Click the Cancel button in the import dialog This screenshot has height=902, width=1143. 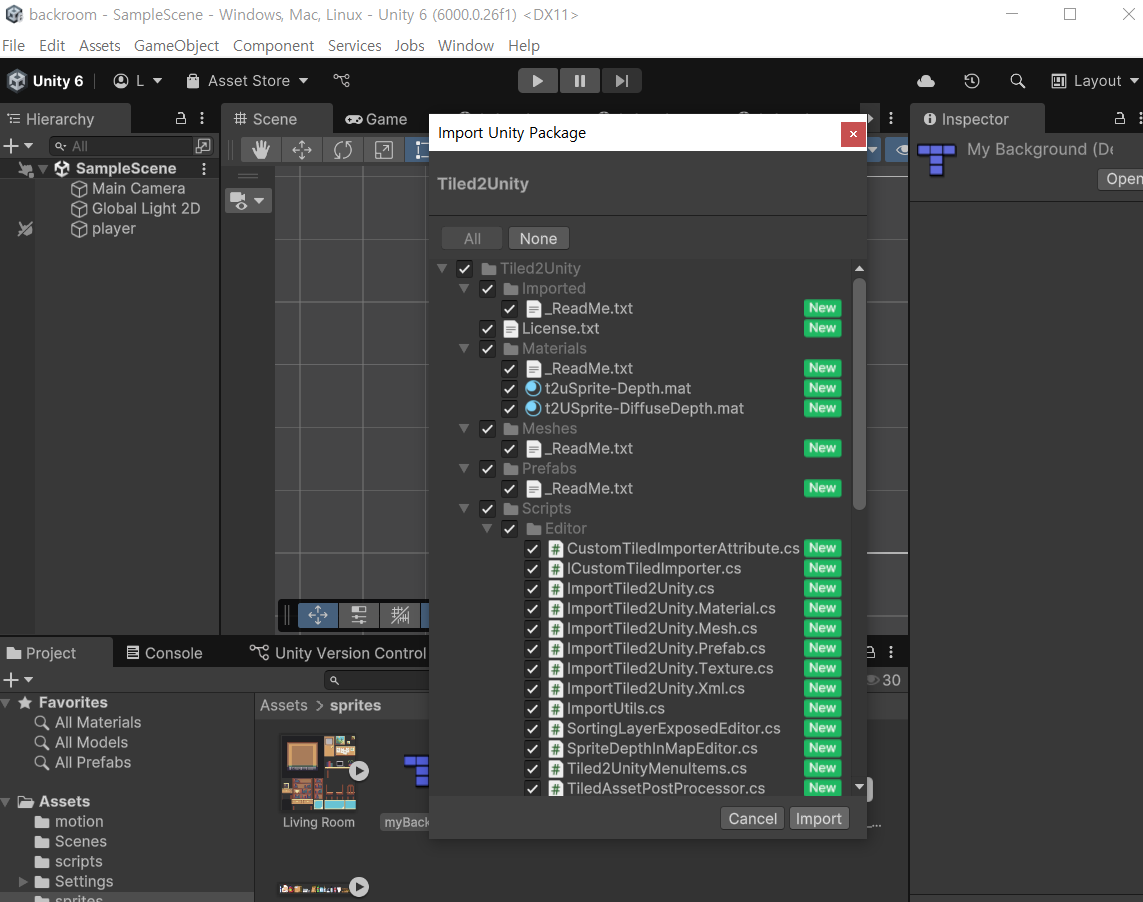pyautogui.click(x=752, y=819)
